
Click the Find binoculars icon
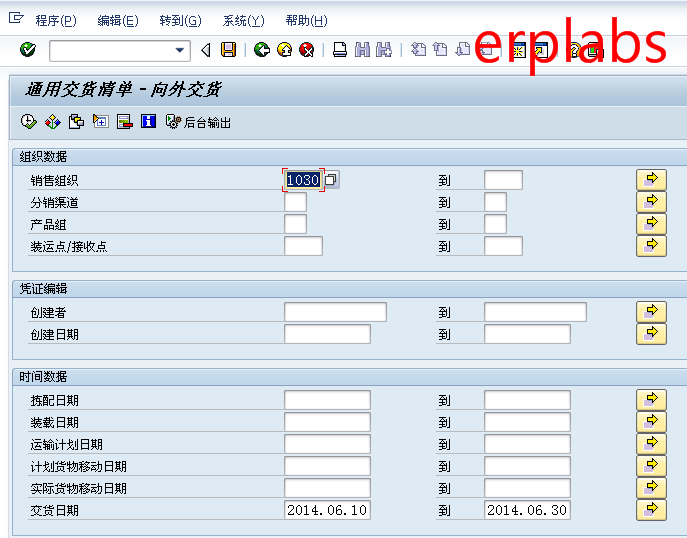click(x=362, y=50)
